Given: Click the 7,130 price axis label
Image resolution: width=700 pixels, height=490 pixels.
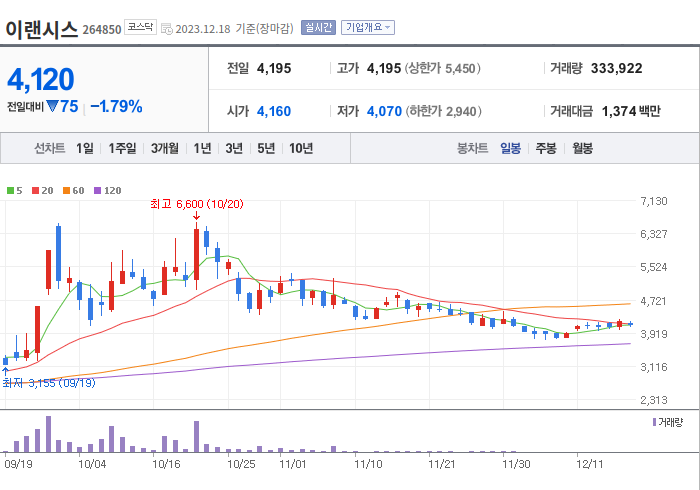Looking at the screenshot, I should (x=654, y=201).
